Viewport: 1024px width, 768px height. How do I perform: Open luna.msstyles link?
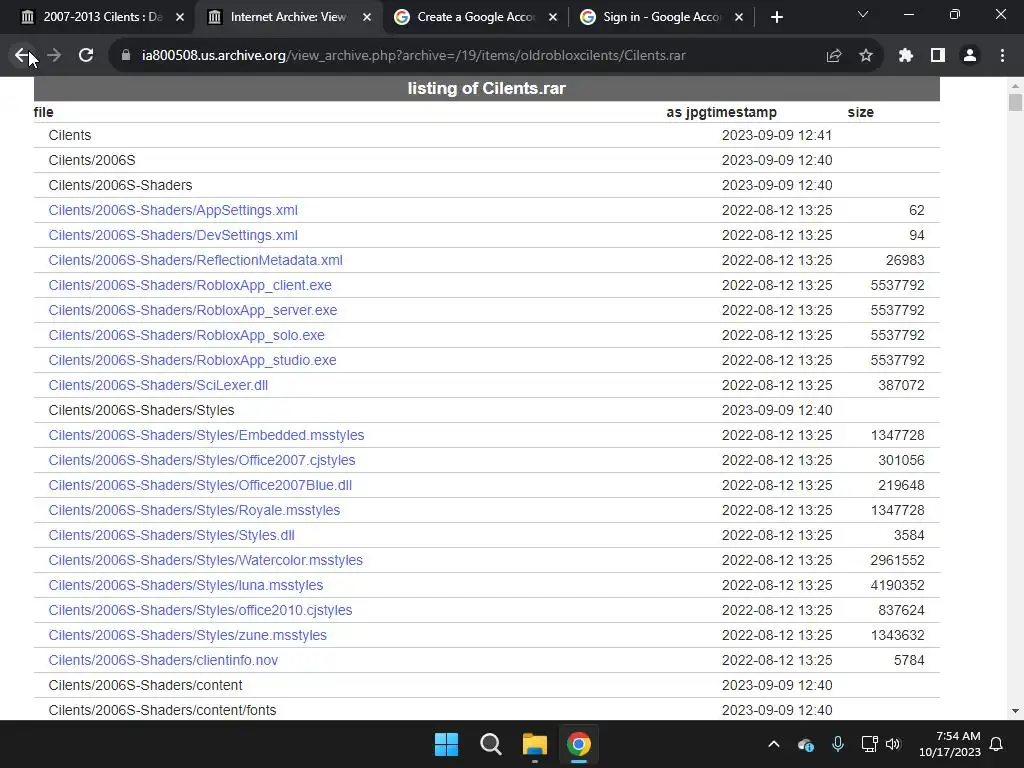[x=185, y=585]
